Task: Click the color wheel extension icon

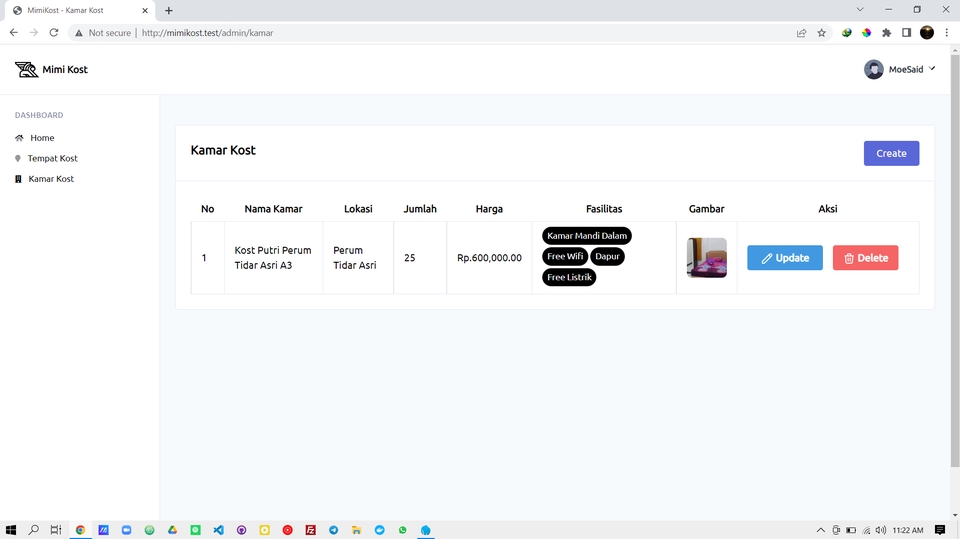Action: pos(866,33)
